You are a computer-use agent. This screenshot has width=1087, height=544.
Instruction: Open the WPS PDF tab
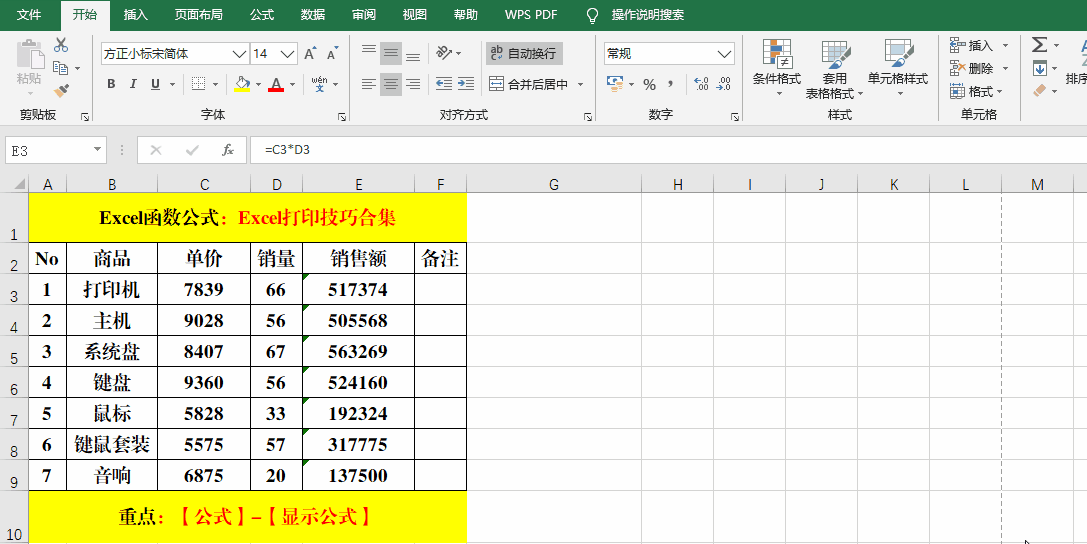[531, 15]
